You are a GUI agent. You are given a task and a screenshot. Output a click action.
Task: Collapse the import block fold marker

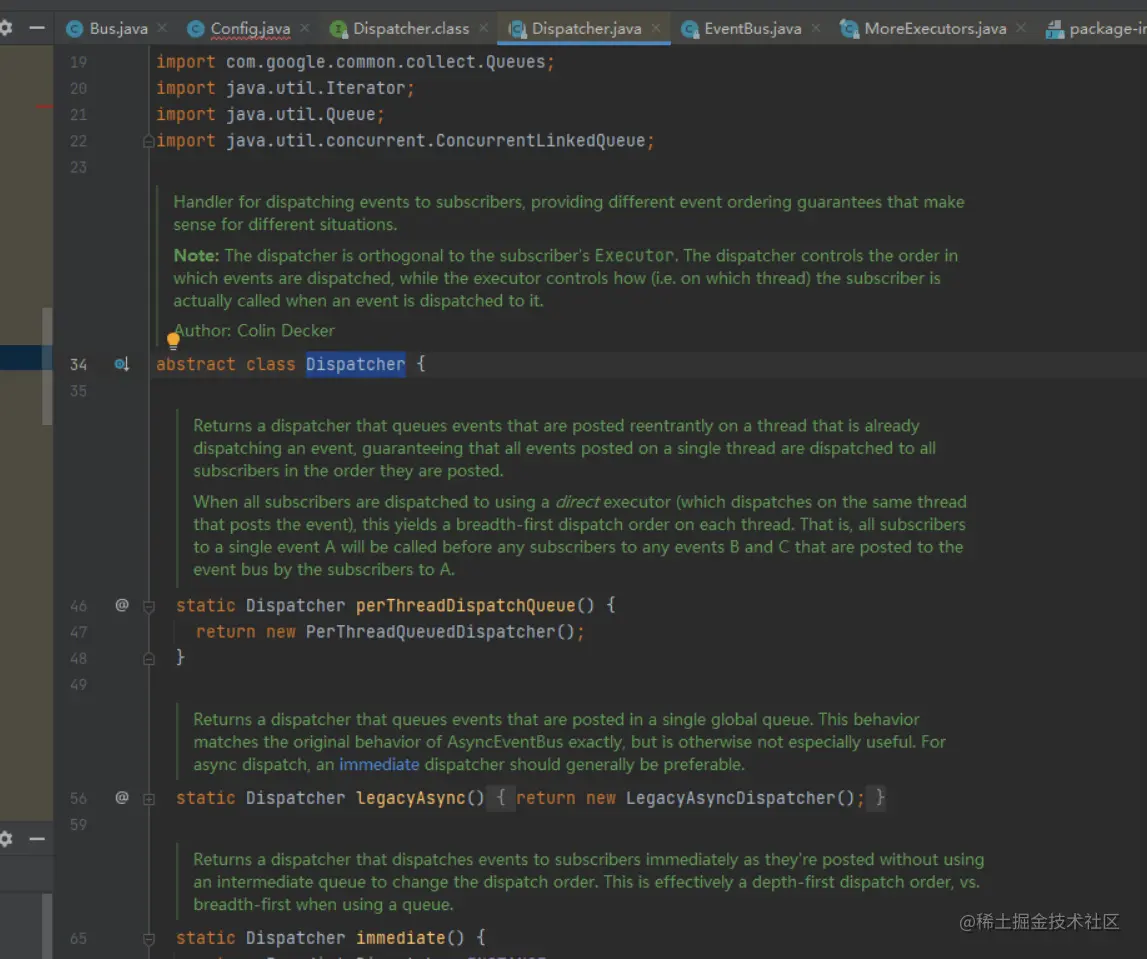coord(148,140)
